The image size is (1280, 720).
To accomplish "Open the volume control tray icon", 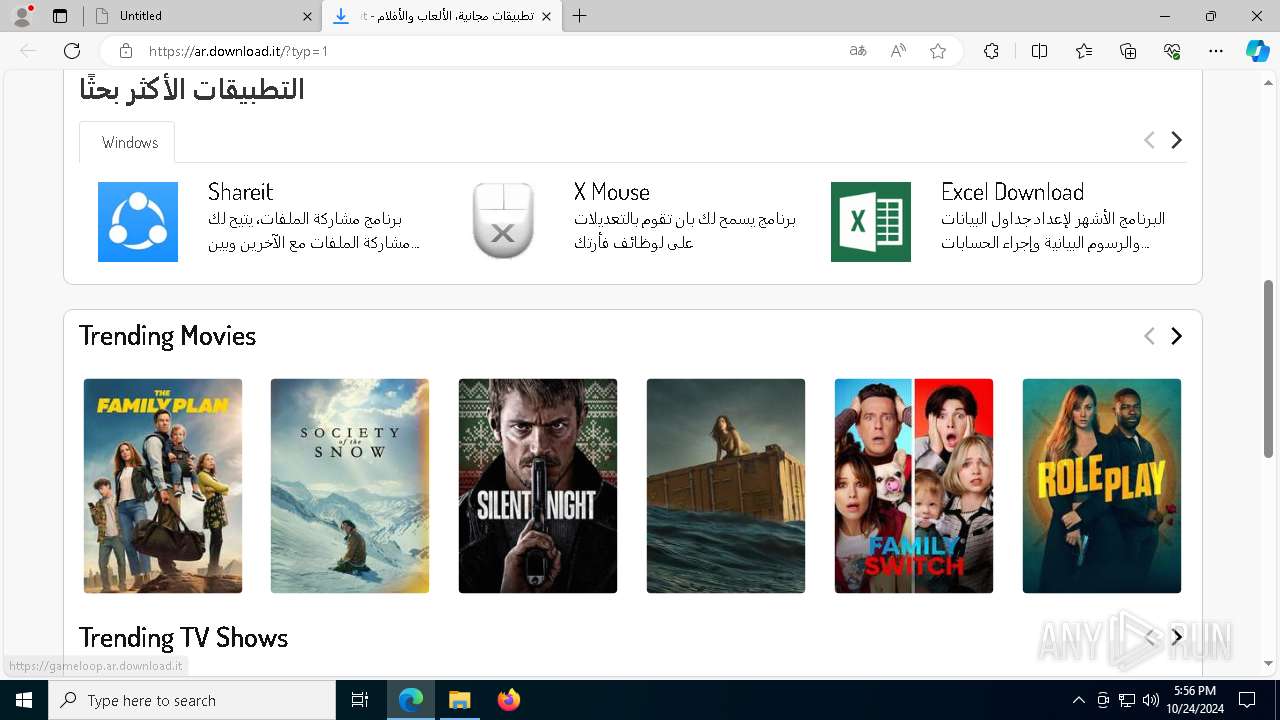I will click(1150, 700).
